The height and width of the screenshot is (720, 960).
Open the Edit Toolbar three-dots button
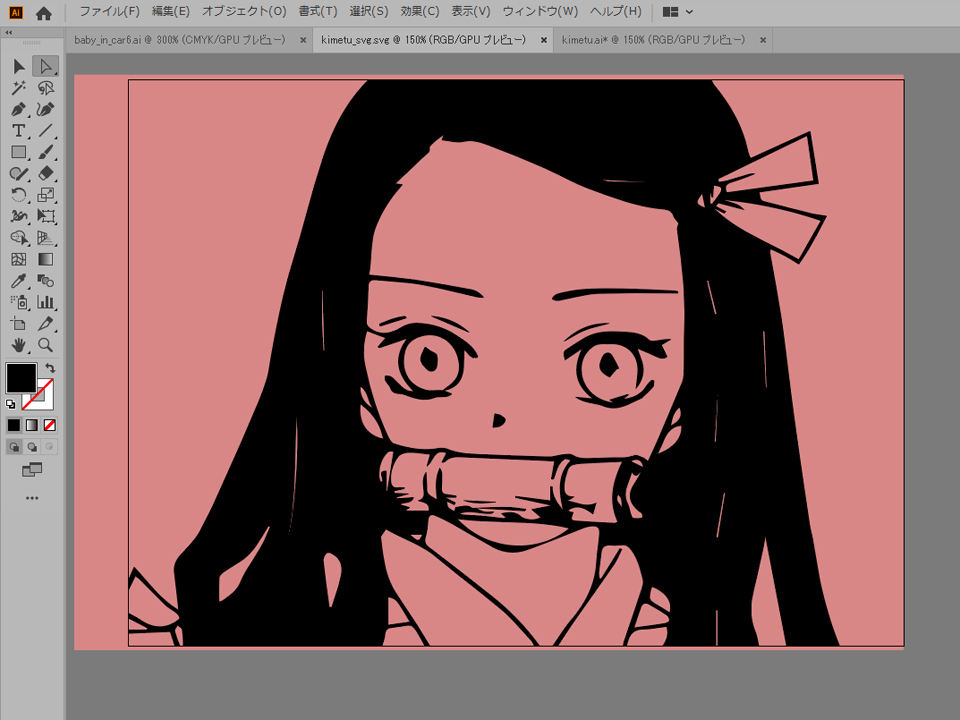coord(32,498)
